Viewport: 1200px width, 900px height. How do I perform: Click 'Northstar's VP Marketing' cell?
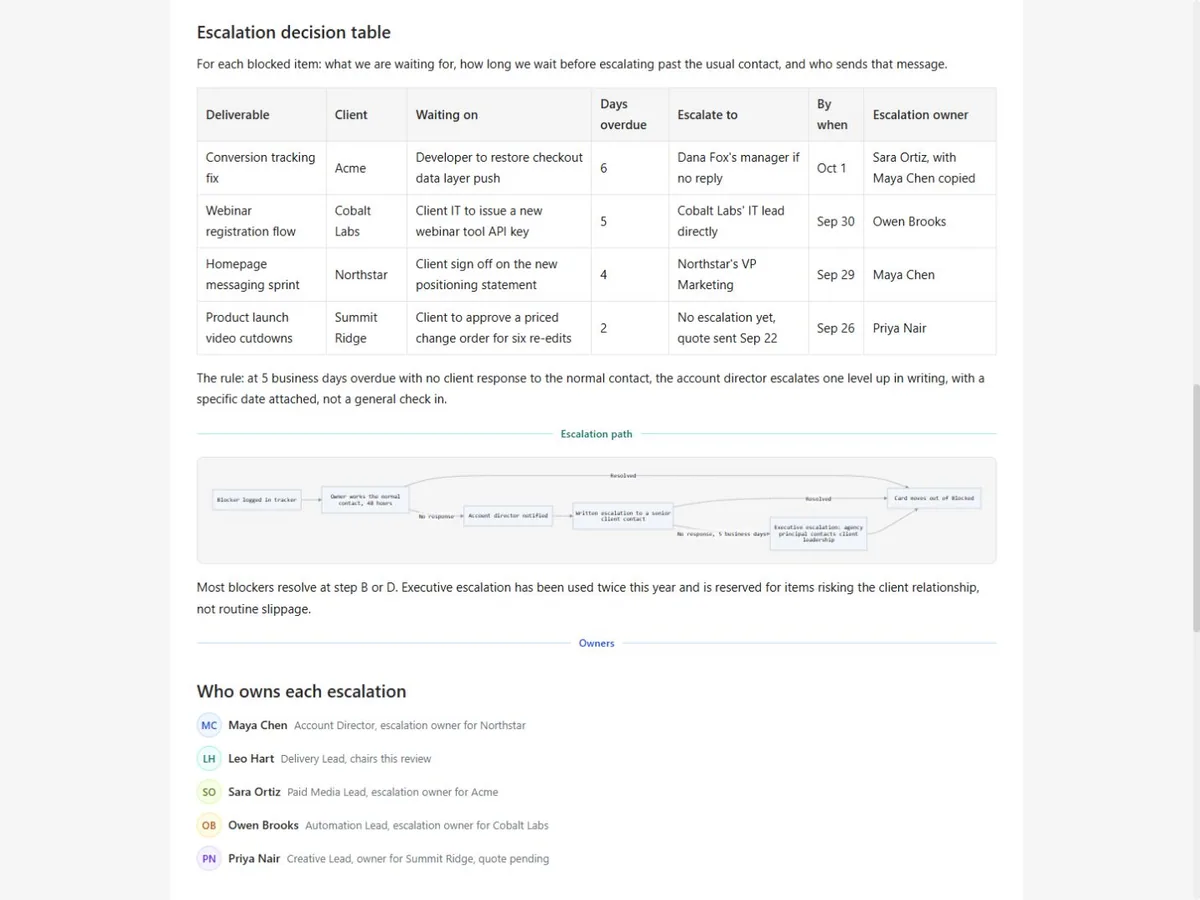[738, 274]
